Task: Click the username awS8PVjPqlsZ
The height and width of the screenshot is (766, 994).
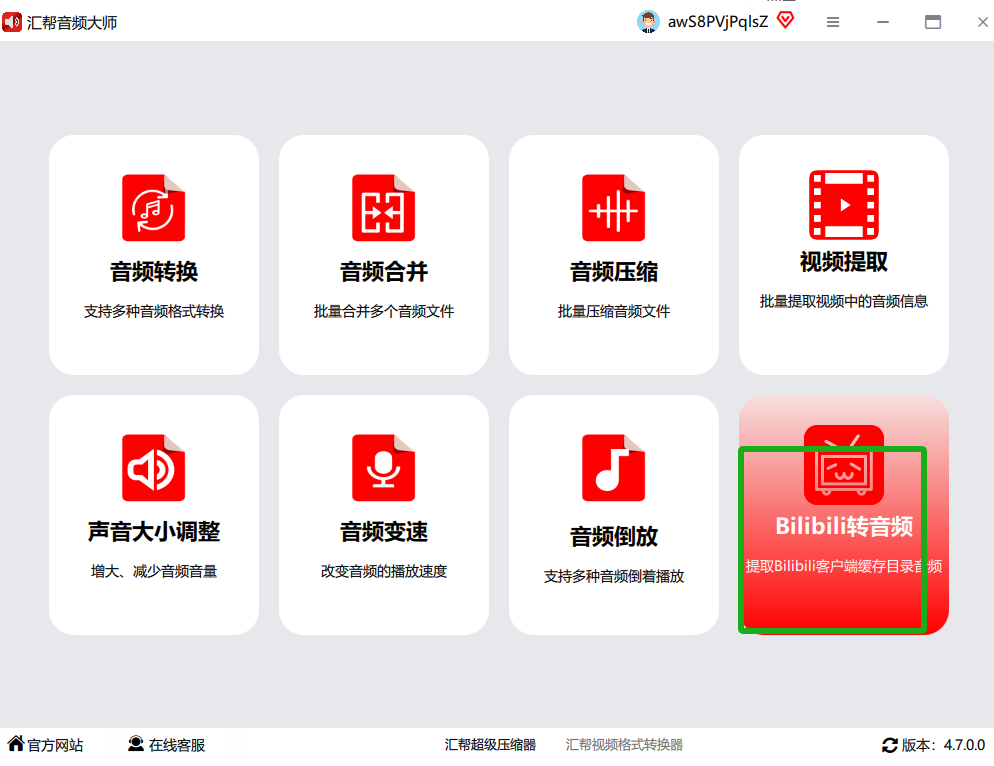Action: [718, 22]
